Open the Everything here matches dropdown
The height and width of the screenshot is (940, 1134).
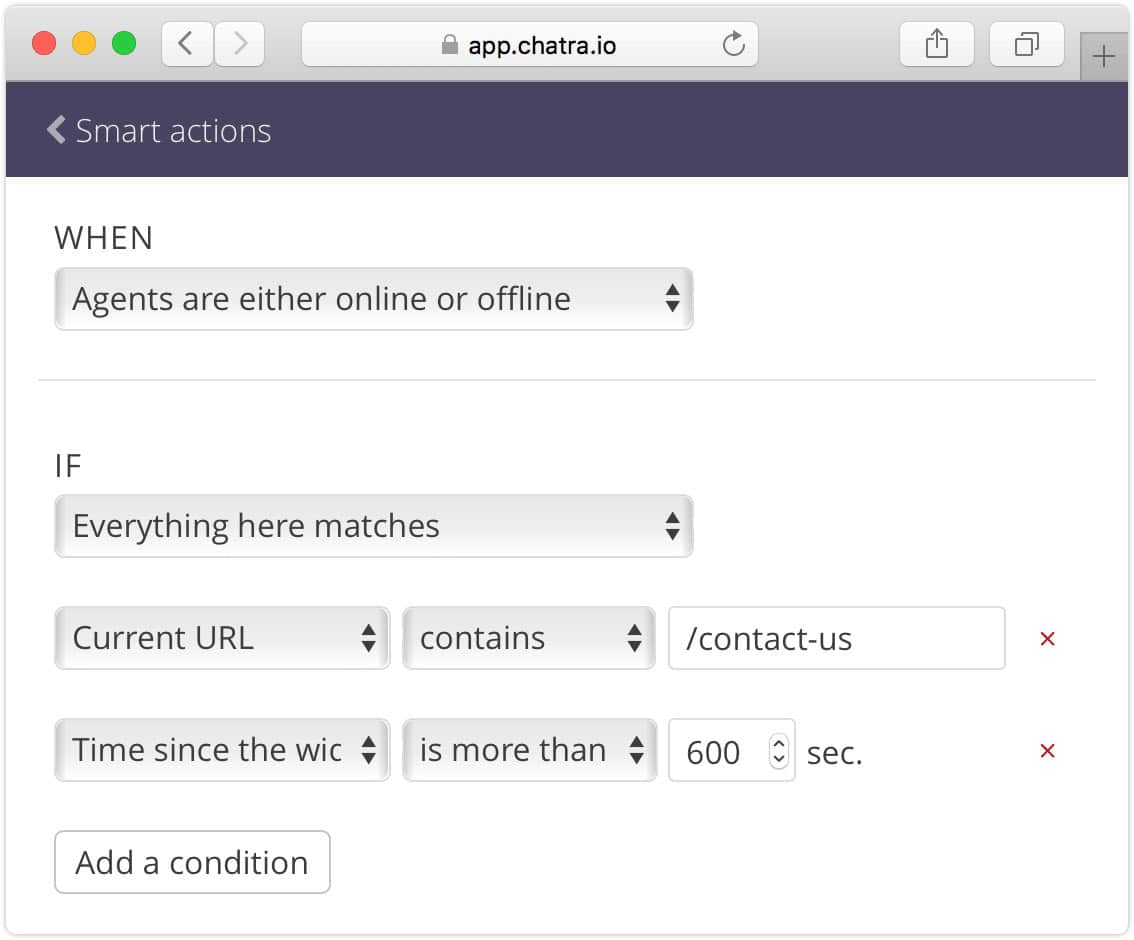click(372, 526)
